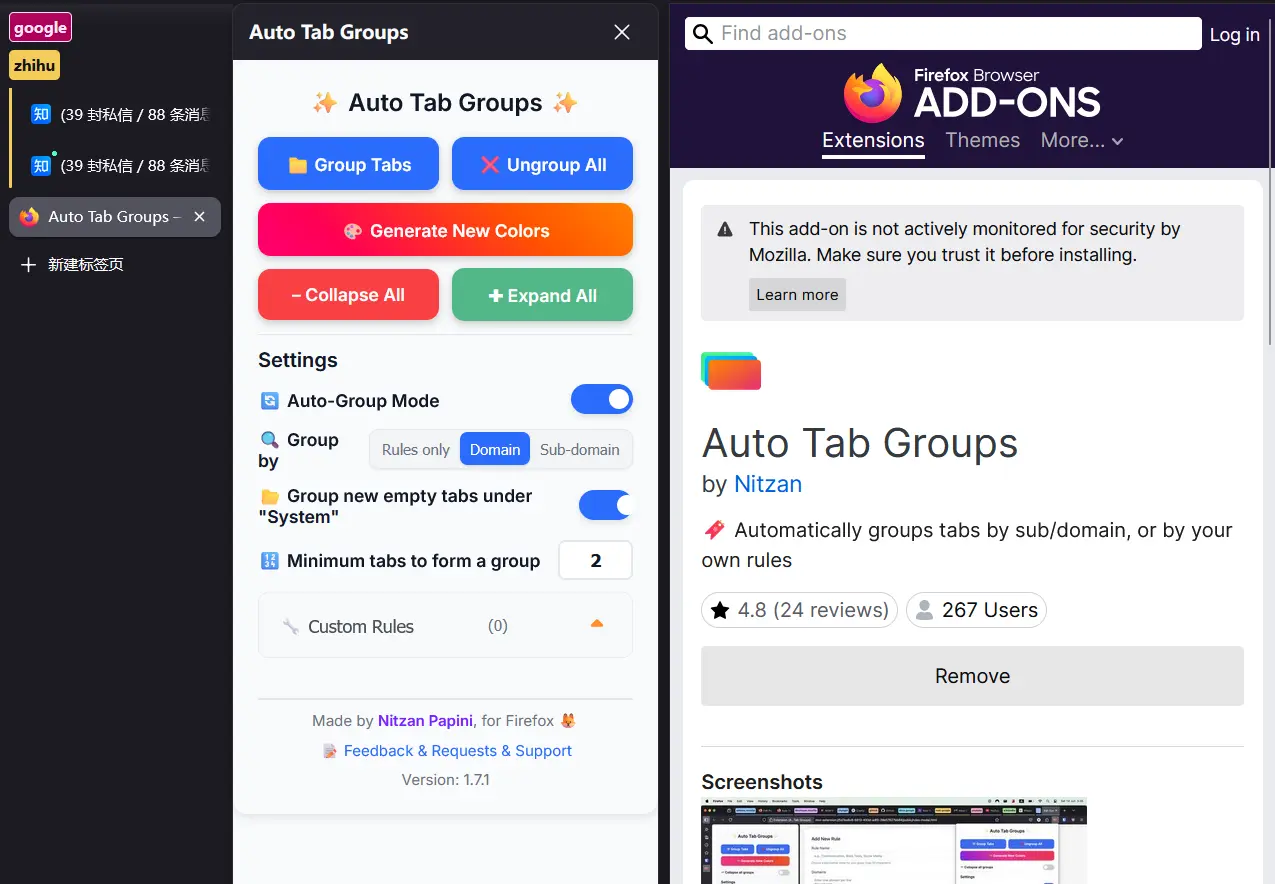Toggle Auto-Group Mode switch

click(x=602, y=400)
